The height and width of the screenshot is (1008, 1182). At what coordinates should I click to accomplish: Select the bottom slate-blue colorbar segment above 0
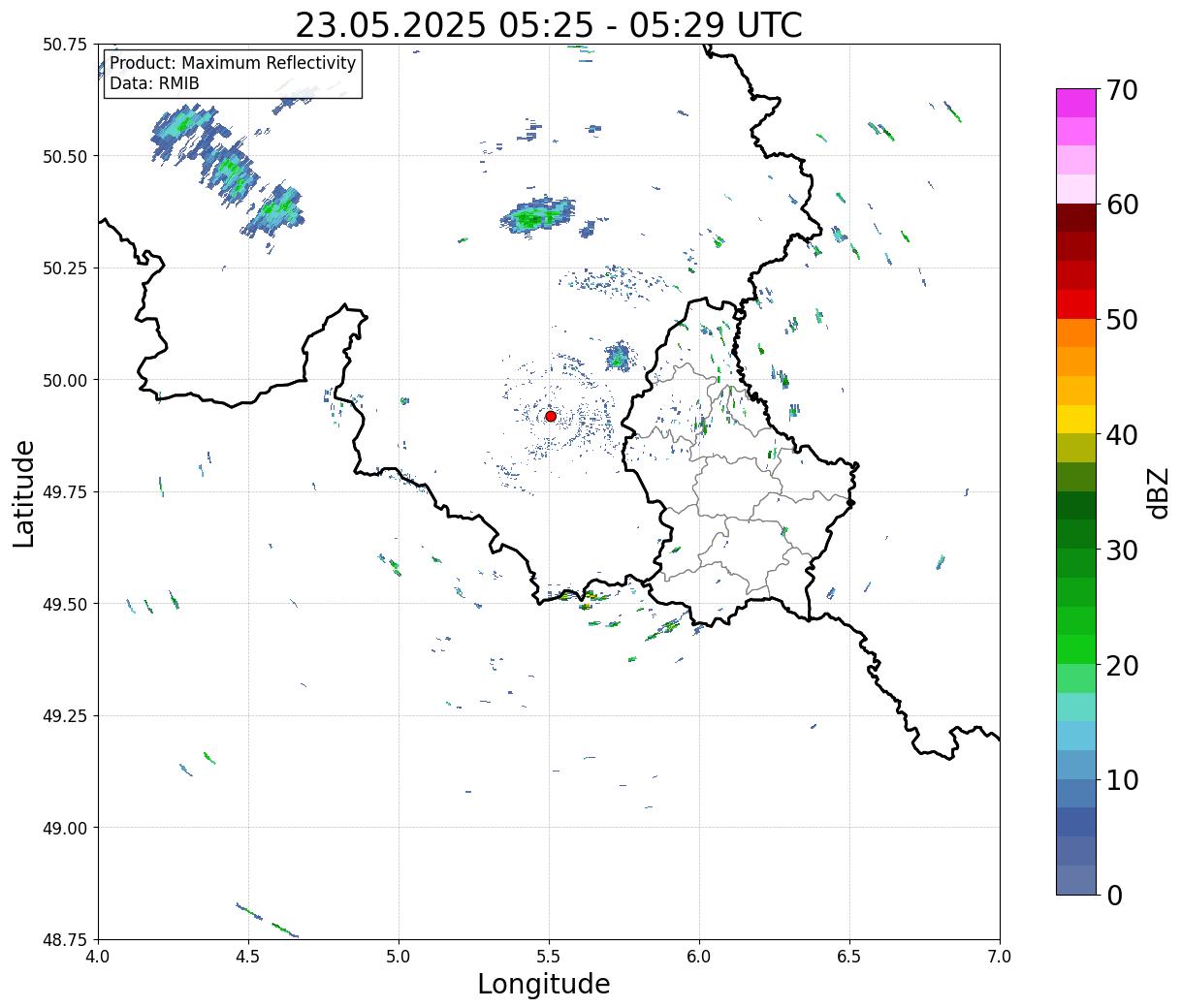pyautogui.click(x=1076, y=879)
